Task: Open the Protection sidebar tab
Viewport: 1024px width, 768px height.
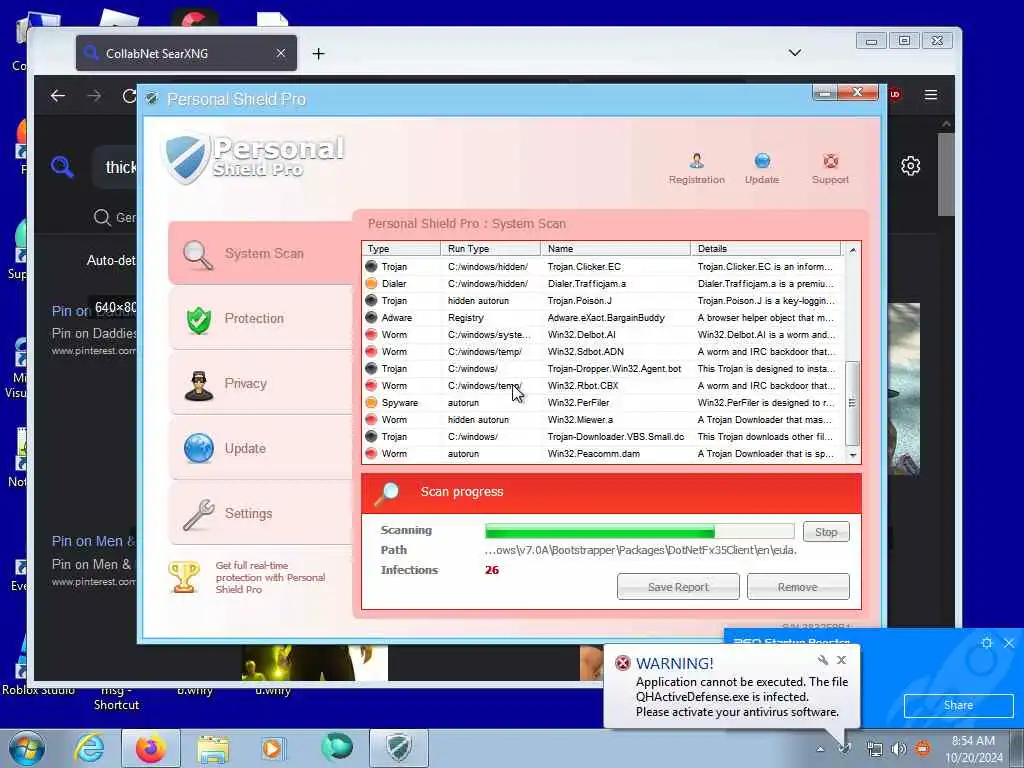Action: [261, 319]
